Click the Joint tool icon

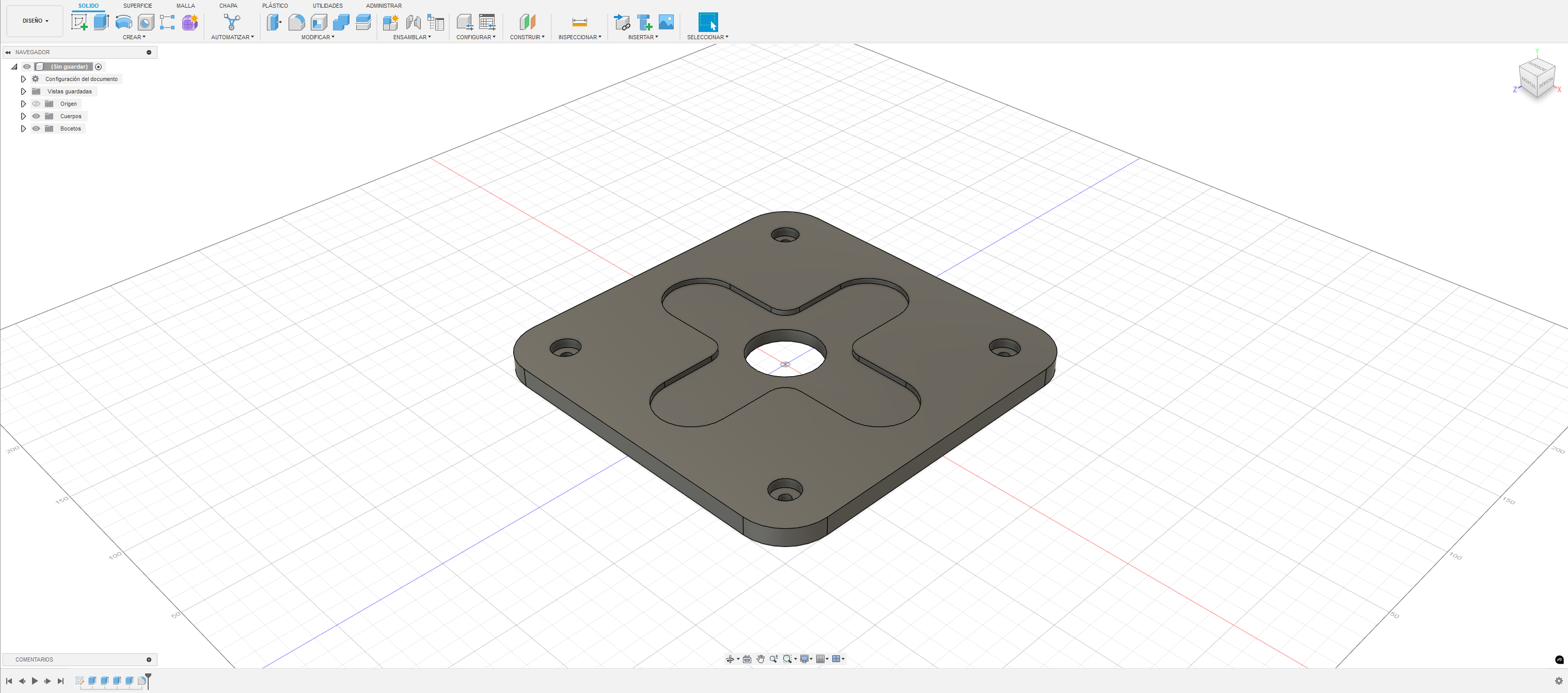point(414,23)
